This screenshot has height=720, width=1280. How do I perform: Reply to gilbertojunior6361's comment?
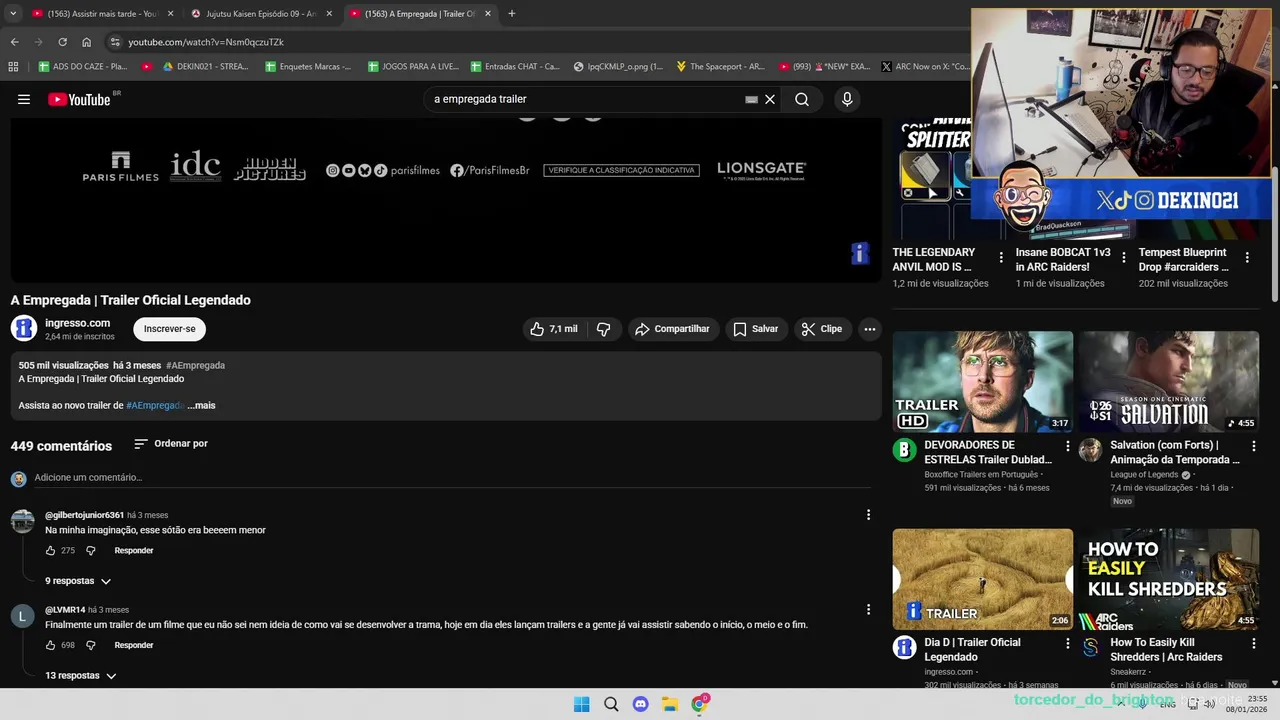(134, 550)
